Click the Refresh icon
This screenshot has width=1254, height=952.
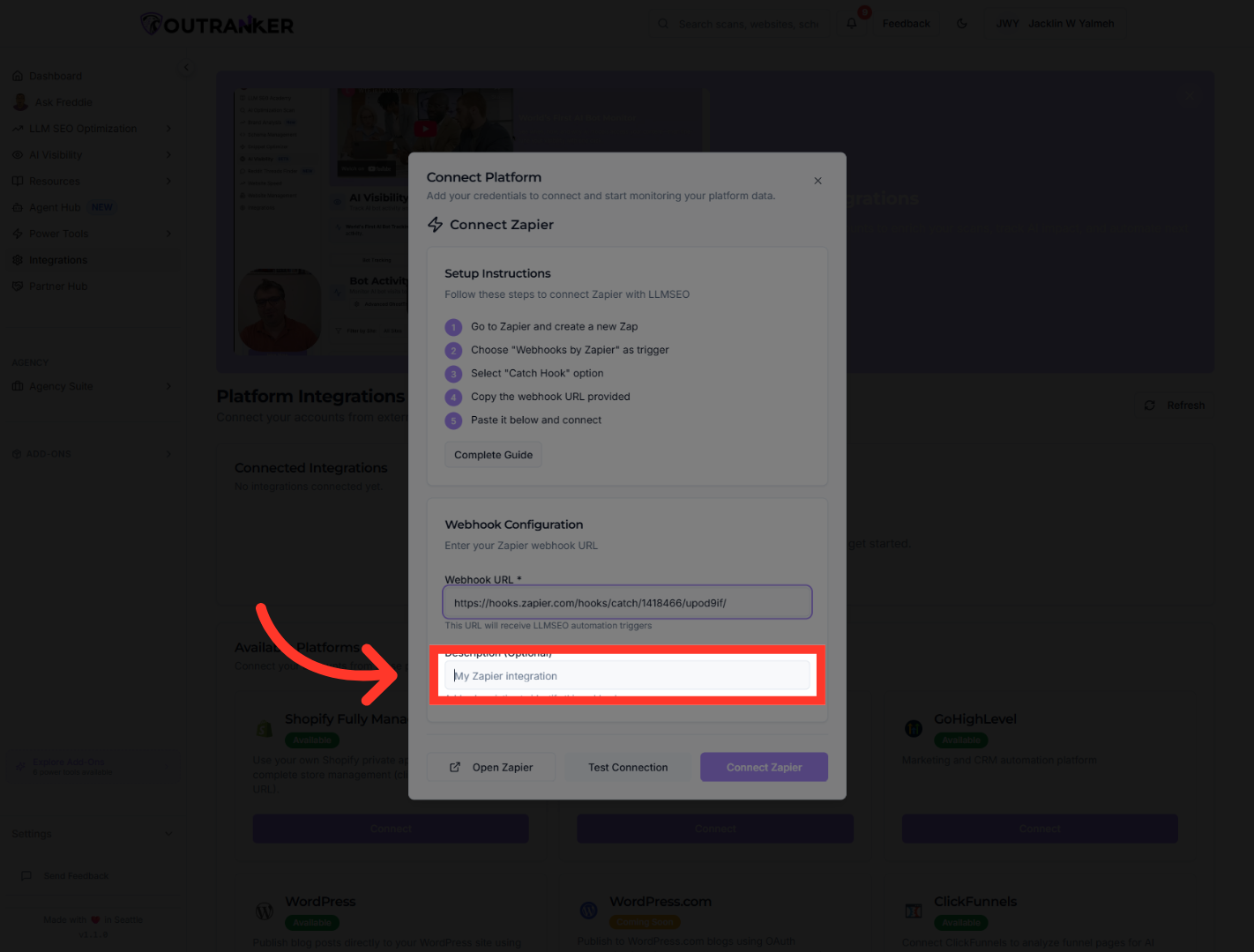1149,405
